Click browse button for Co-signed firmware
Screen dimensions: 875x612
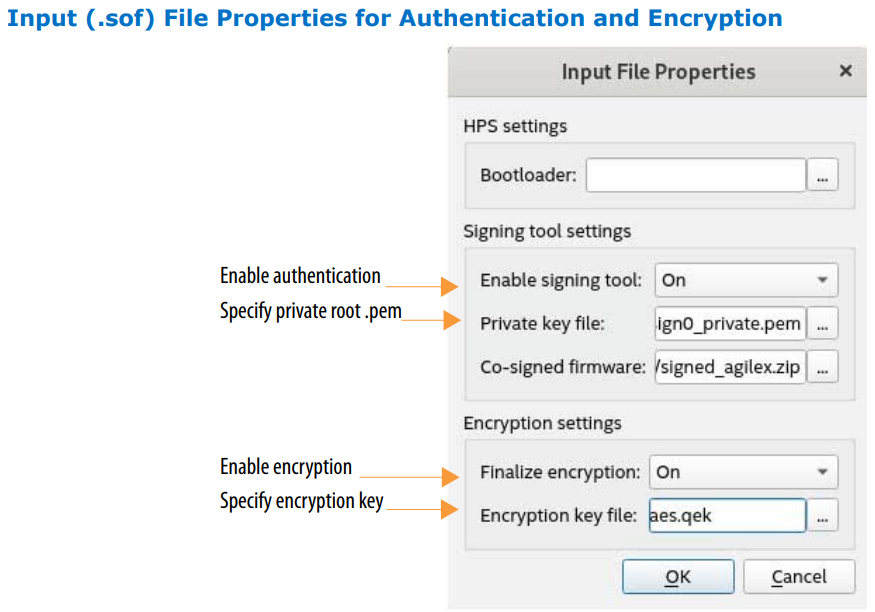(x=822, y=367)
